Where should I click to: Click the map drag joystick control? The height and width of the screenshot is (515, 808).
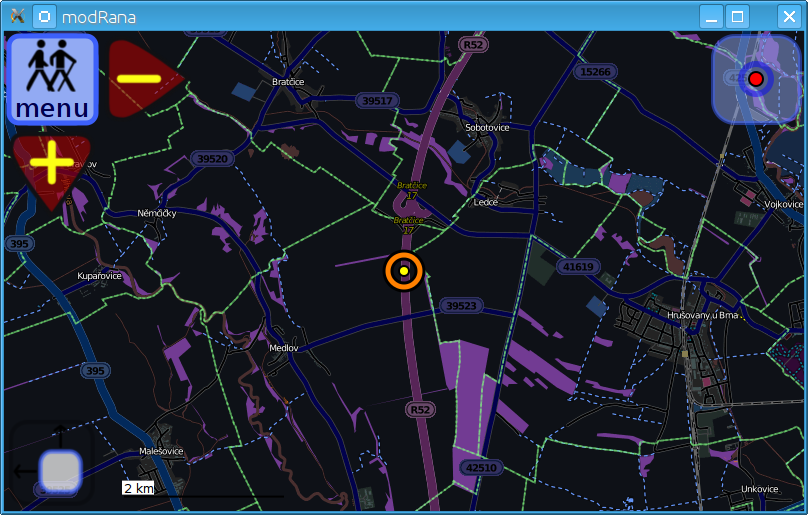(59, 470)
